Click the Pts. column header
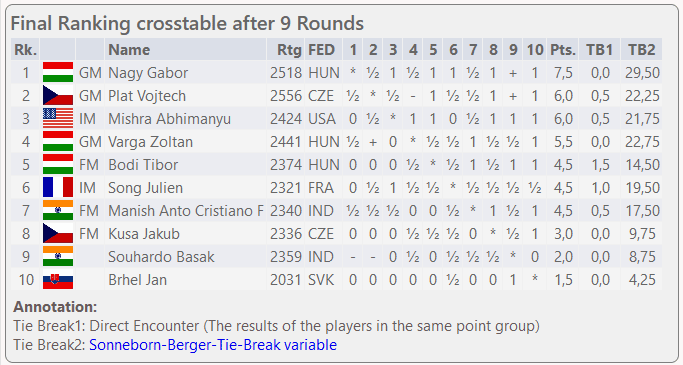 (x=563, y=50)
